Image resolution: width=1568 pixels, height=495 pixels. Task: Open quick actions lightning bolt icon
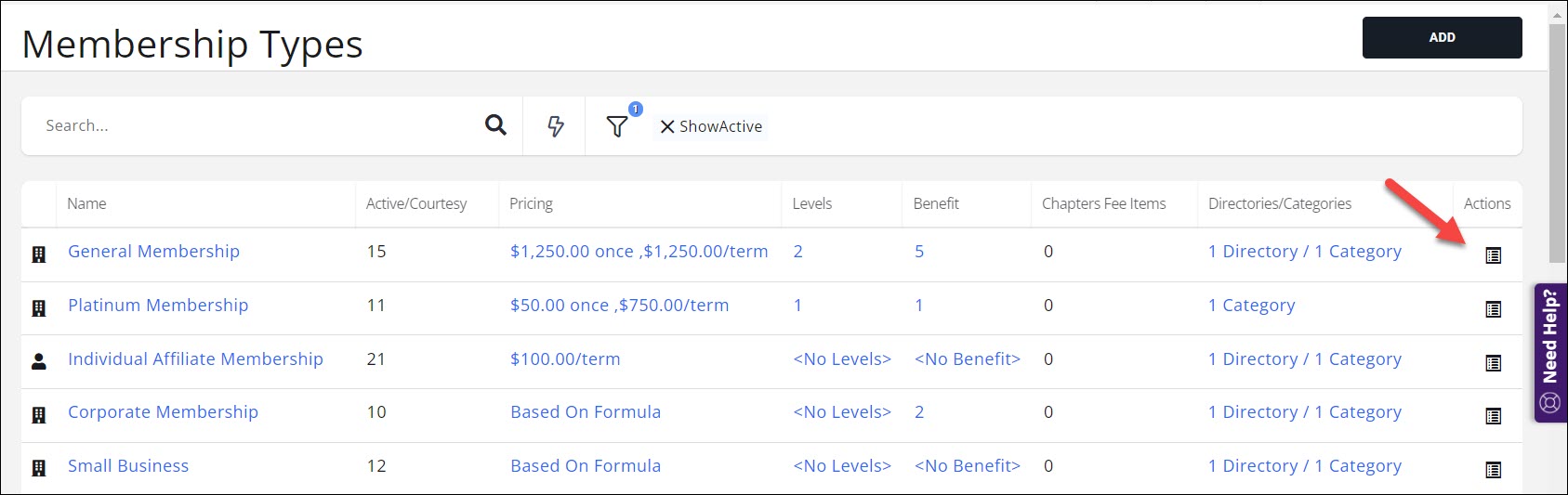(555, 126)
